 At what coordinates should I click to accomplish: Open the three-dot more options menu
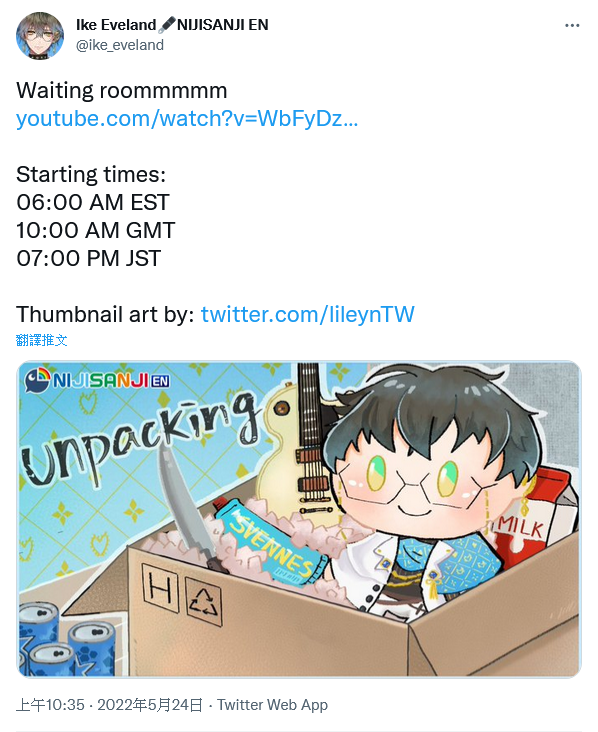tap(572, 25)
